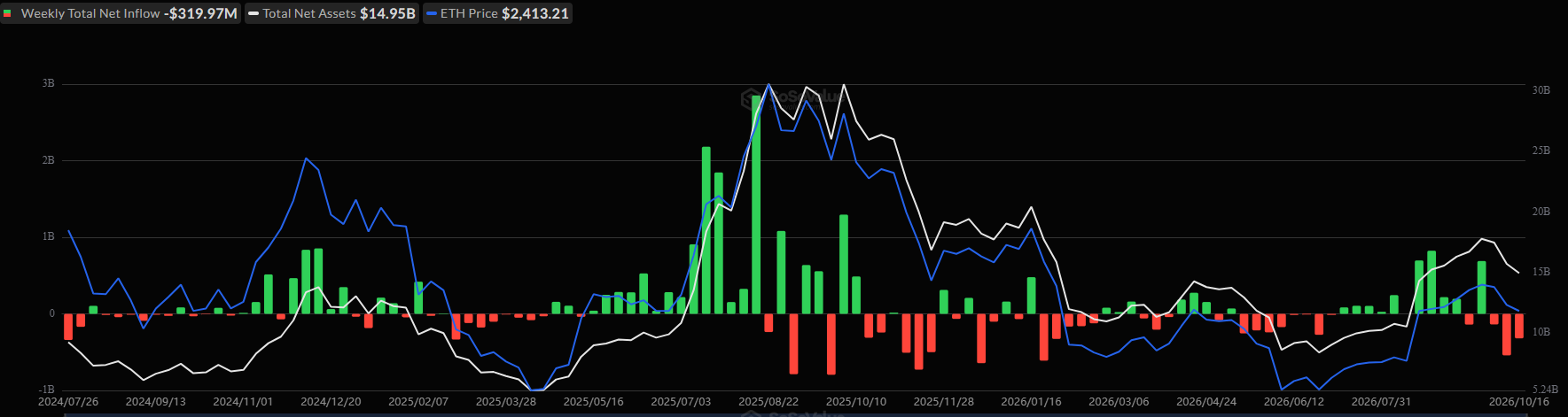Click the 2024/07/26 date axis label
The image size is (1568, 417).
click(68, 401)
